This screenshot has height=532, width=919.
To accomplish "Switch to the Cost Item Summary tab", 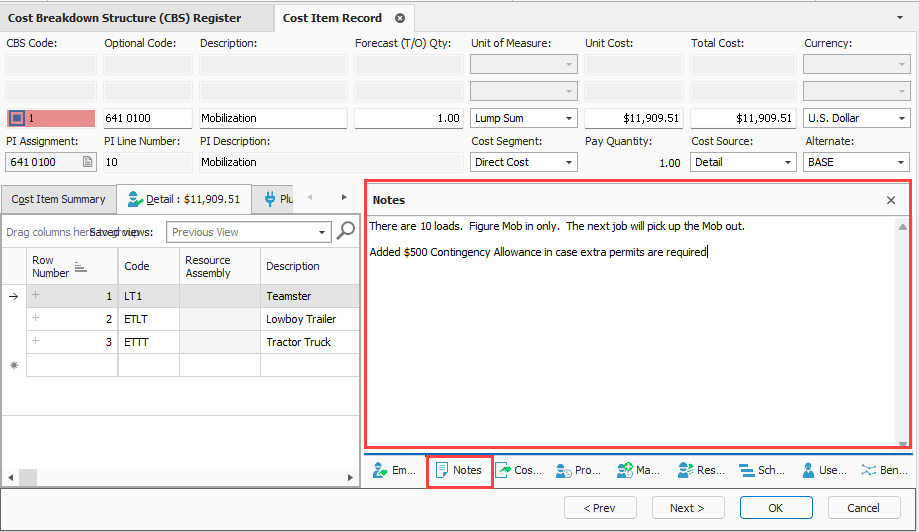I will click(x=58, y=199).
